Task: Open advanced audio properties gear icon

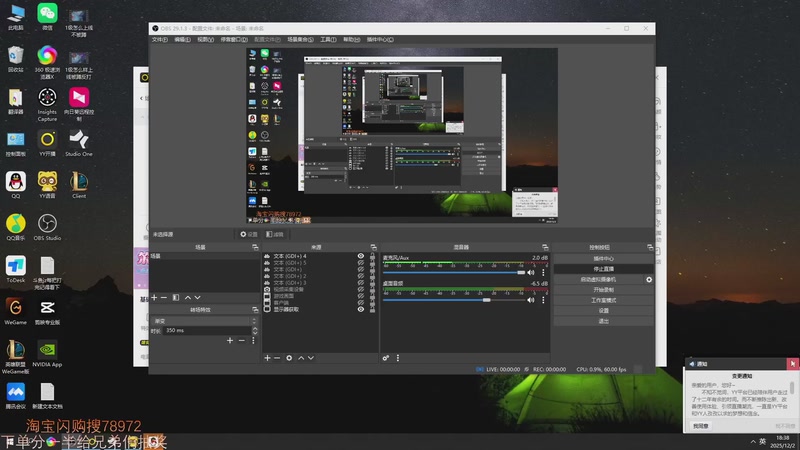Action: pos(385,357)
